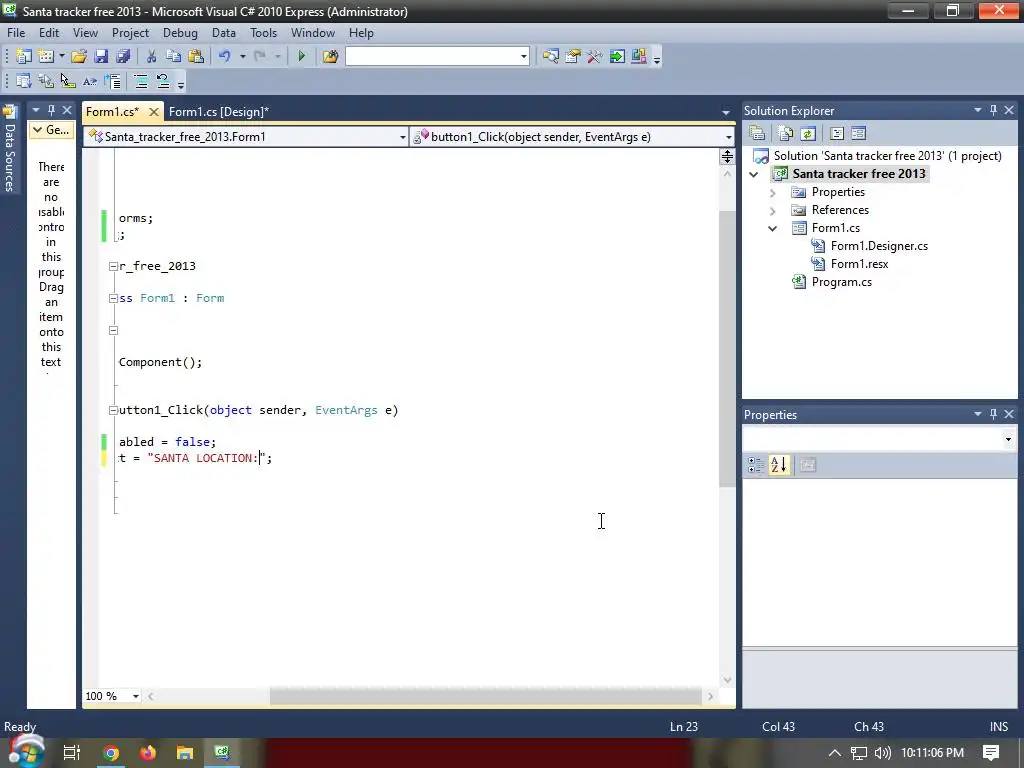Cut selection with the scissors icon
Image resolution: width=1024 pixels, height=768 pixels.
(152, 57)
